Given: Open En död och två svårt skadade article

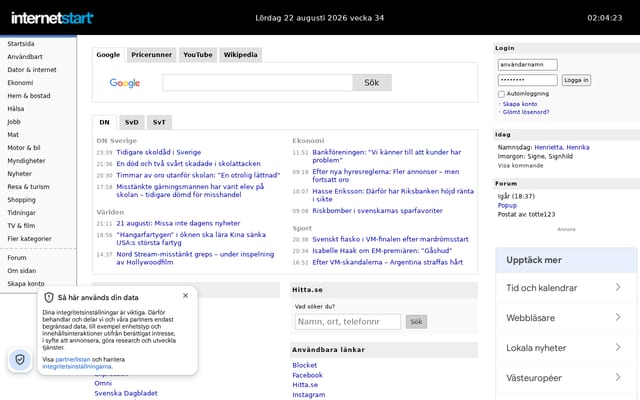Looking at the screenshot, I should tap(189, 164).
